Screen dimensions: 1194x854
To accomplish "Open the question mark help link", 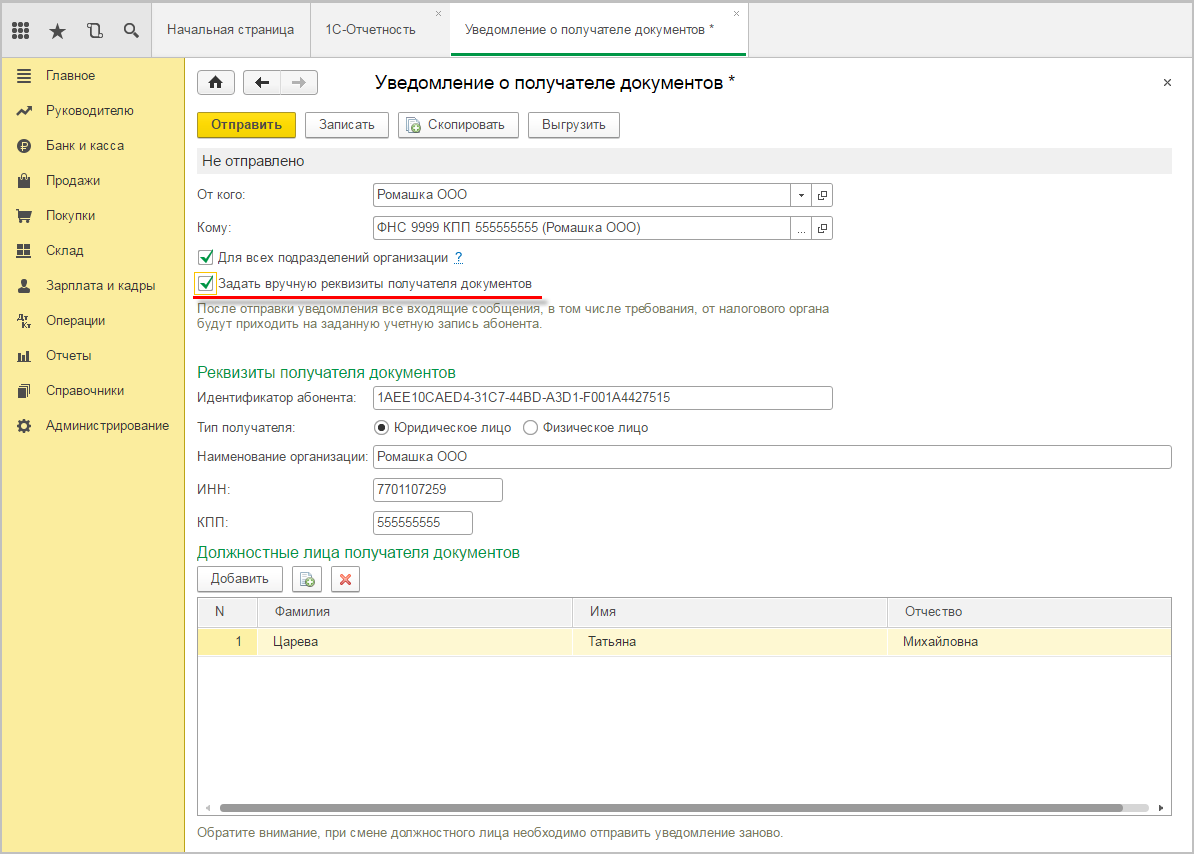I will pos(458,257).
